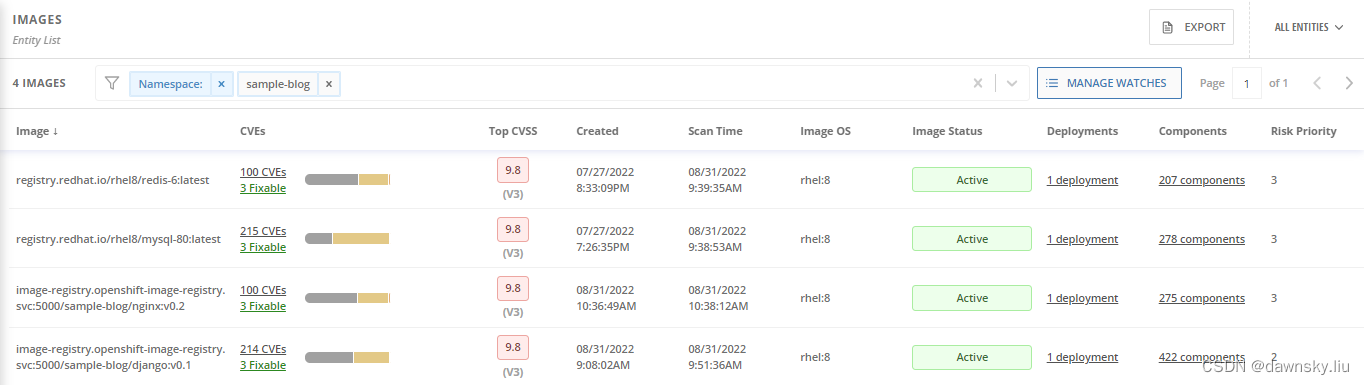The width and height of the screenshot is (1364, 385).
Task: Sort by the Created column header
Action: point(597,131)
